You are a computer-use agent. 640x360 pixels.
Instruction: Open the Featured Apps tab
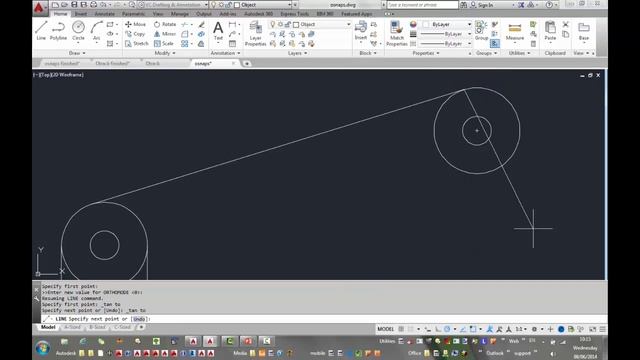pos(356,14)
